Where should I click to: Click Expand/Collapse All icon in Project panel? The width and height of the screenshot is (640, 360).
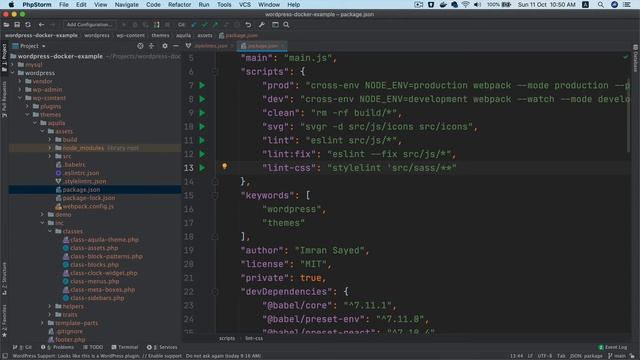[x=151, y=46]
